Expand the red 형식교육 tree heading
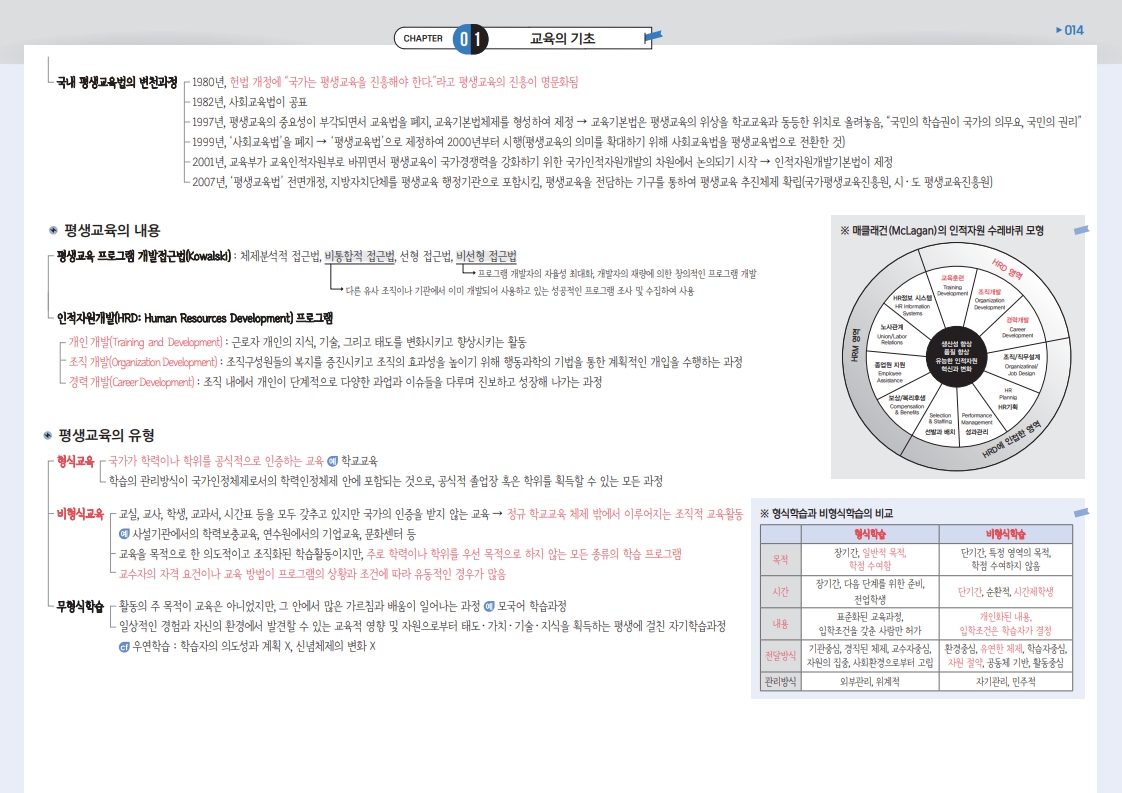This screenshot has width=1122, height=793. coord(75,461)
